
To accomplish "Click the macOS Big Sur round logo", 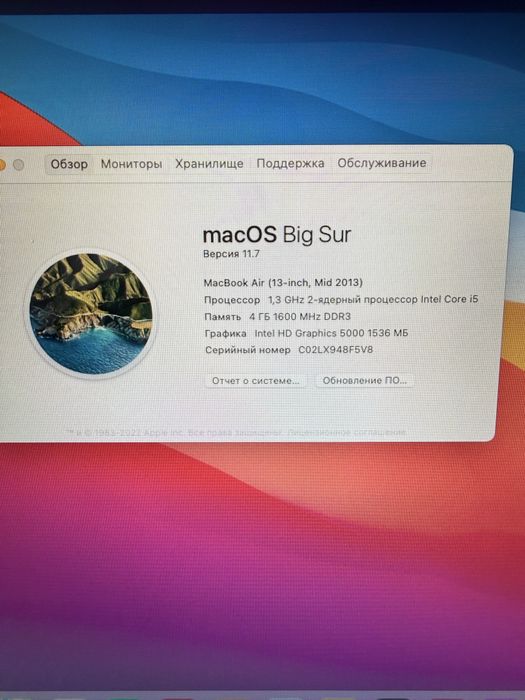I will pos(91,314).
